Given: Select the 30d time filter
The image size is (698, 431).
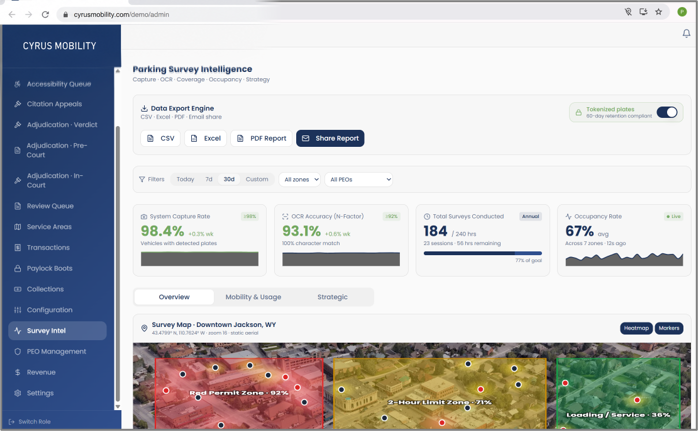Looking at the screenshot, I should 229,179.
